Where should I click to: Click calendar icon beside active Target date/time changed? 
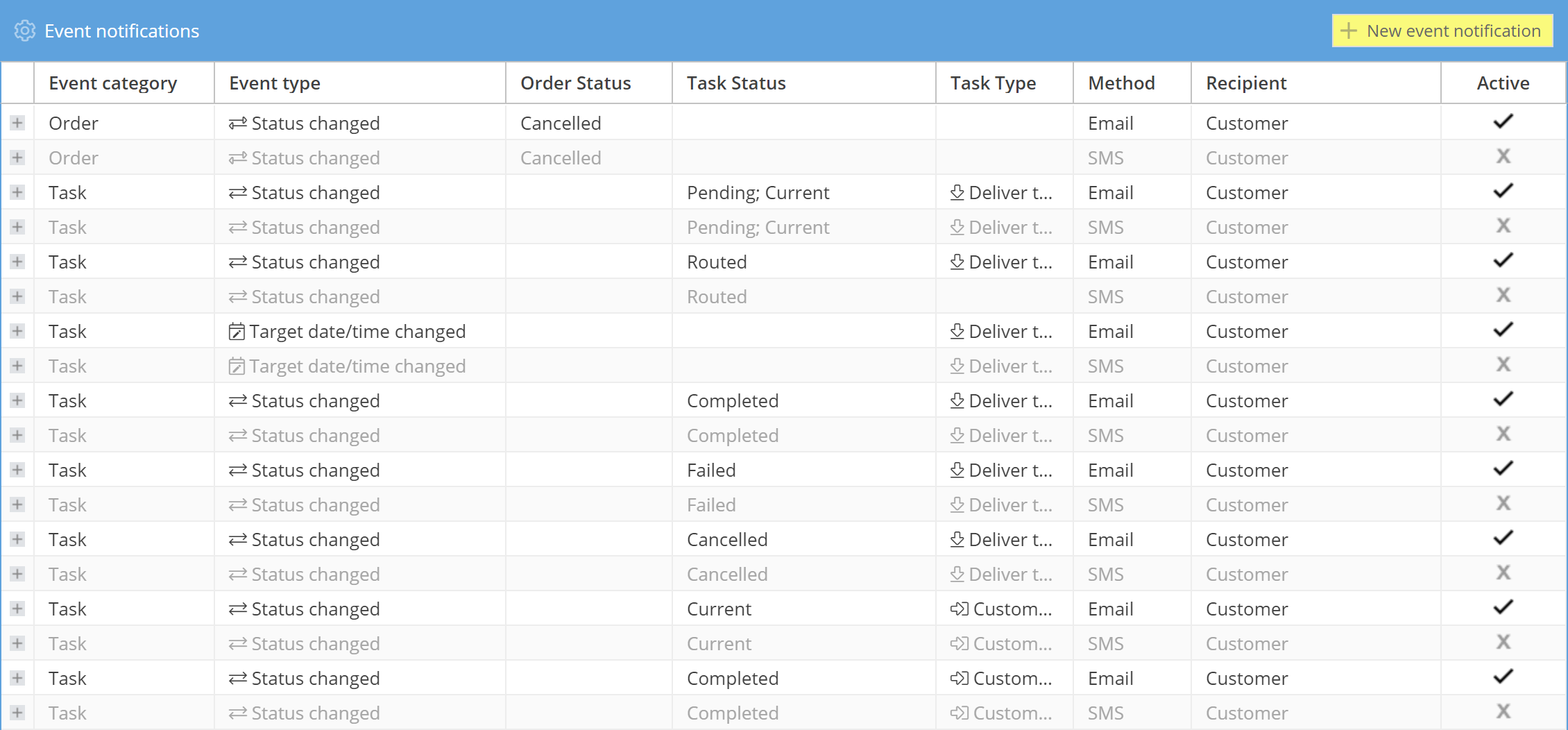click(x=237, y=332)
